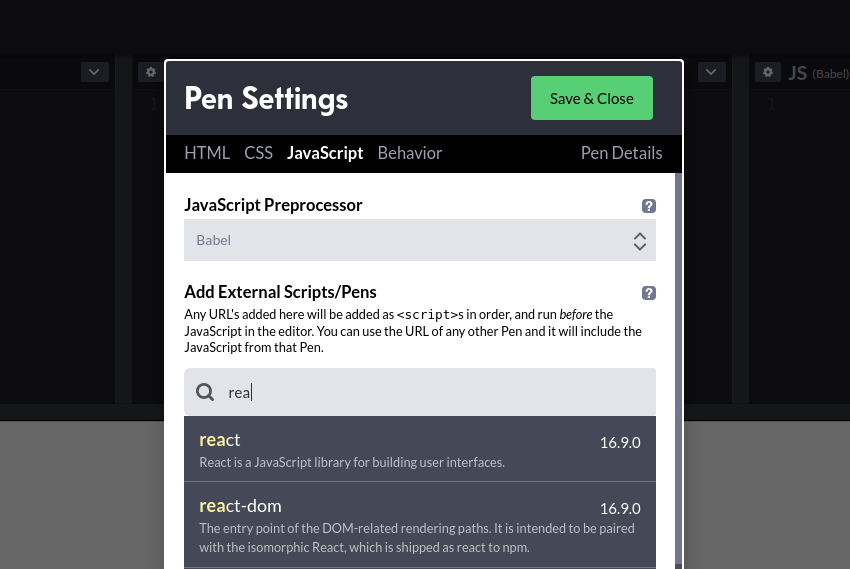
Task: Choose the react-dom search result
Action: click(x=420, y=525)
